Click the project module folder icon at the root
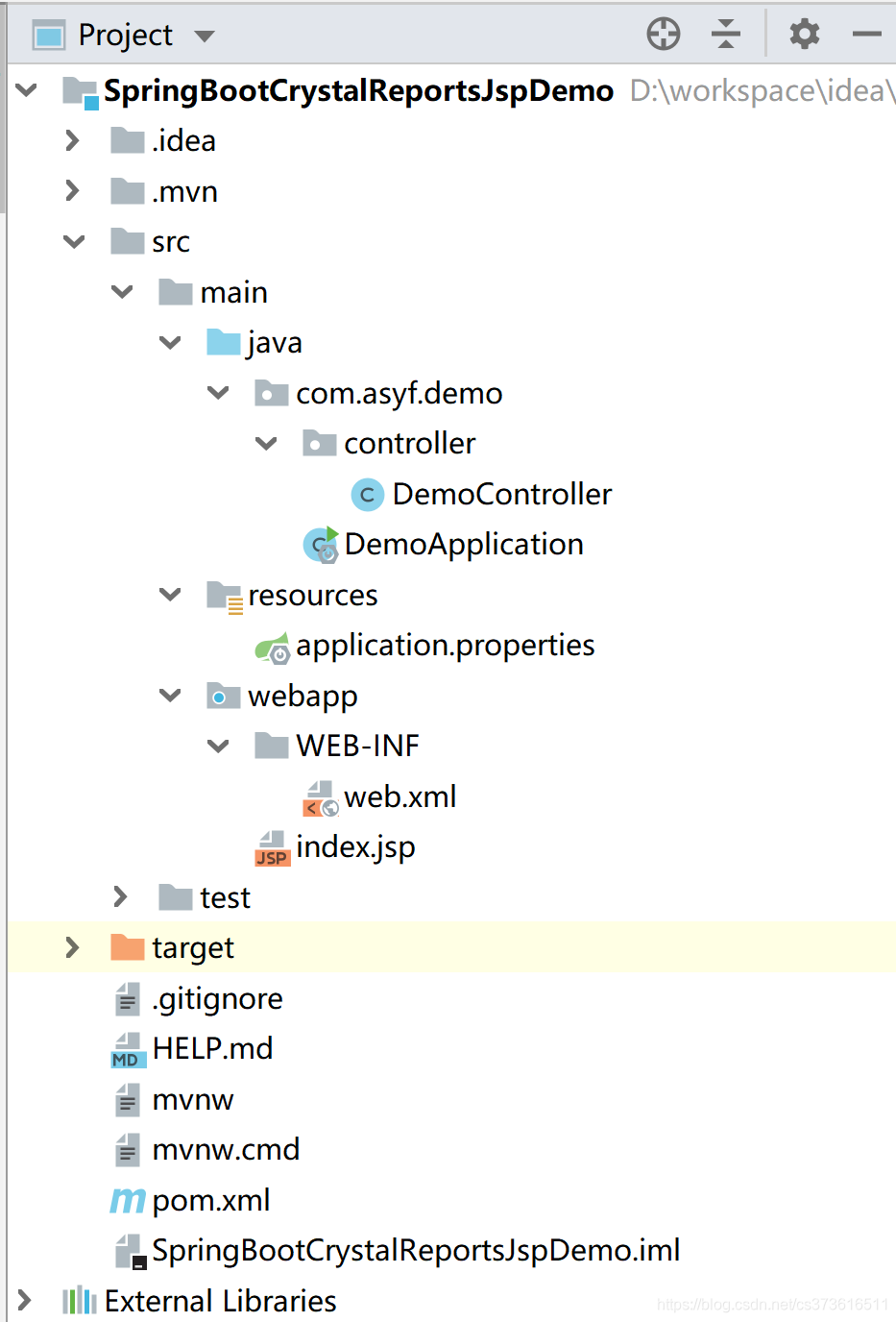The height and width of the screenshot is (1322, 896). (81, 92)
